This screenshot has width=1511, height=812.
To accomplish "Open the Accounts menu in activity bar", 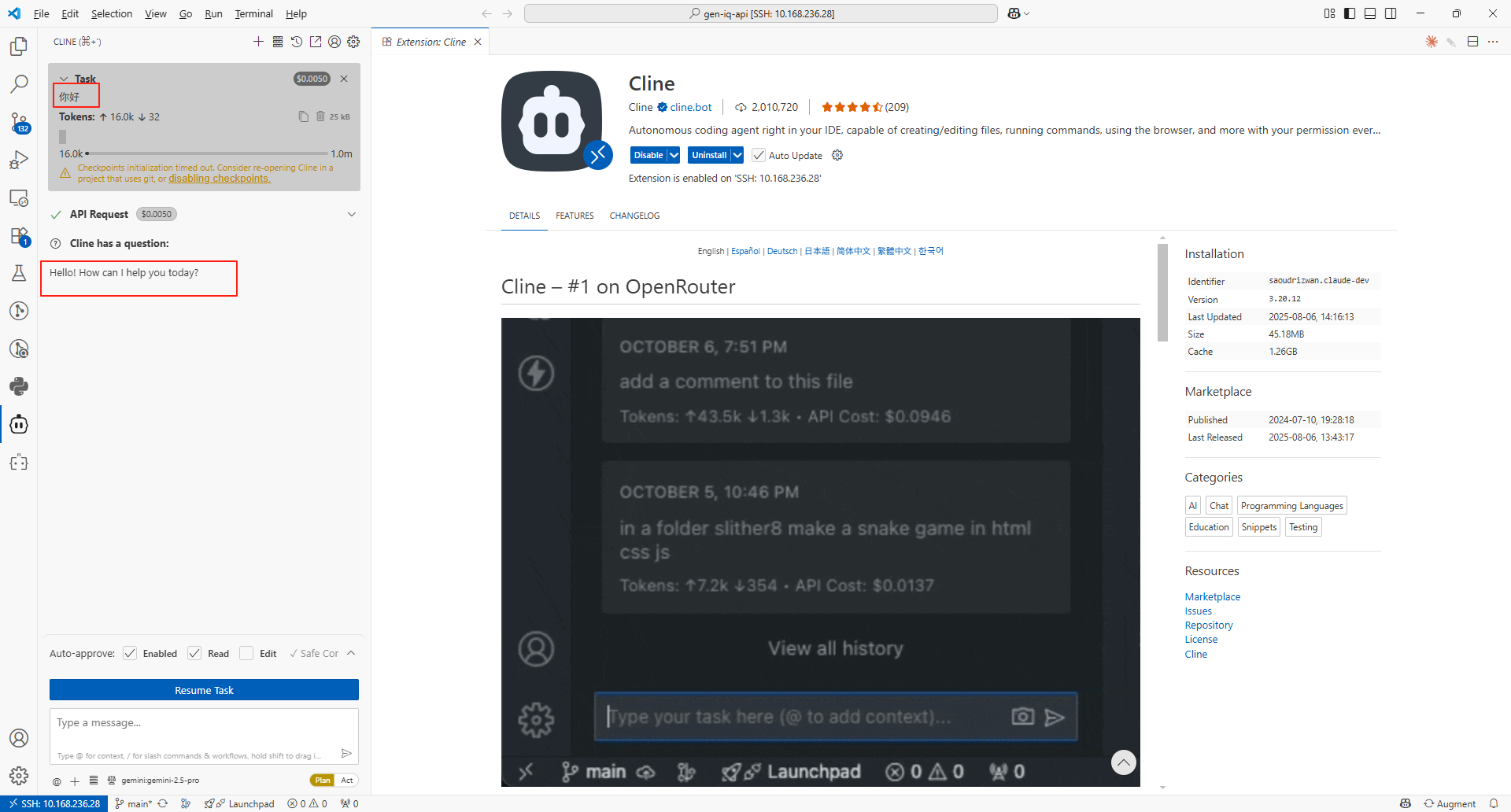I will pos(19,738).
